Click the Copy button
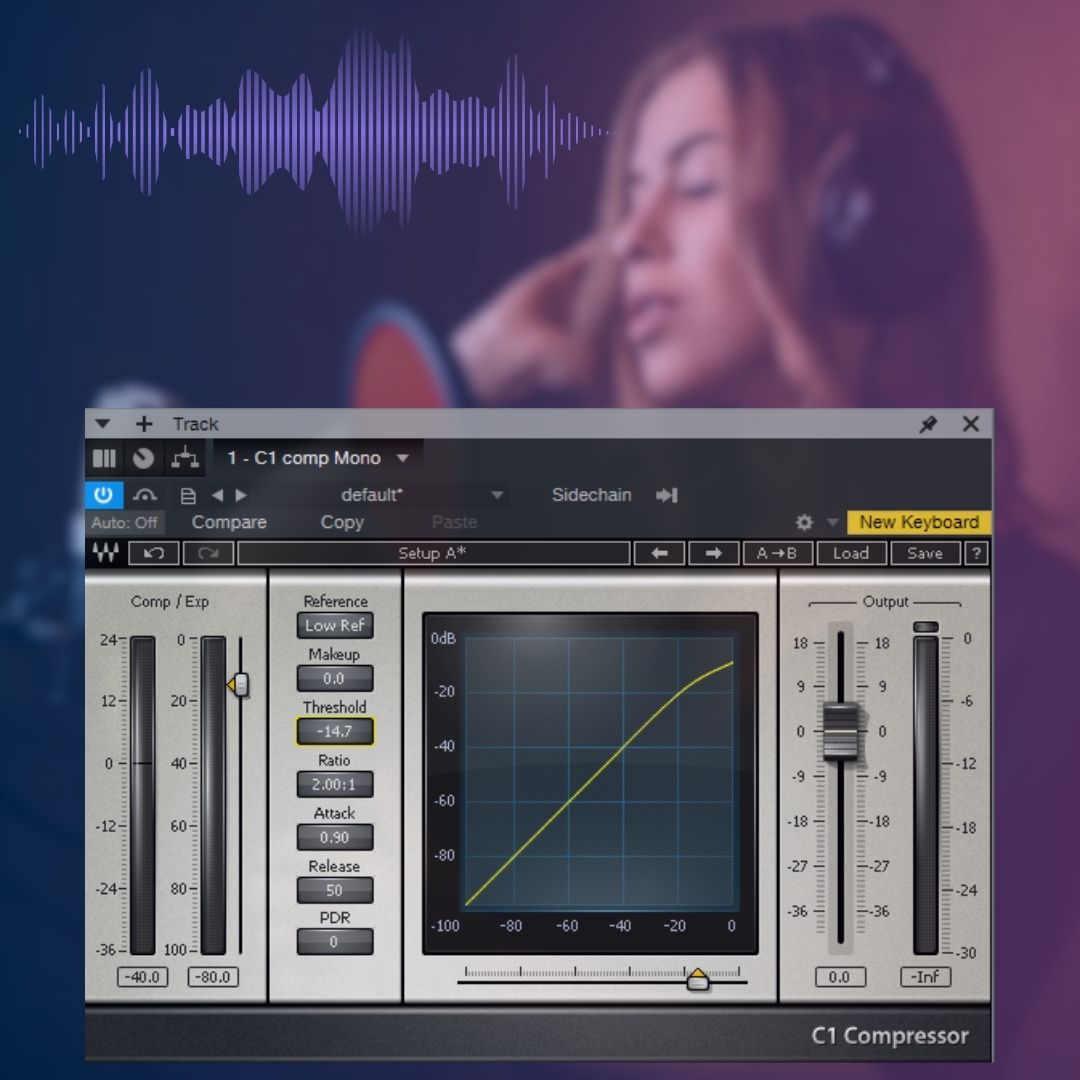Viewport: 1080px width, 1080px height. click(x=342, y=522)
